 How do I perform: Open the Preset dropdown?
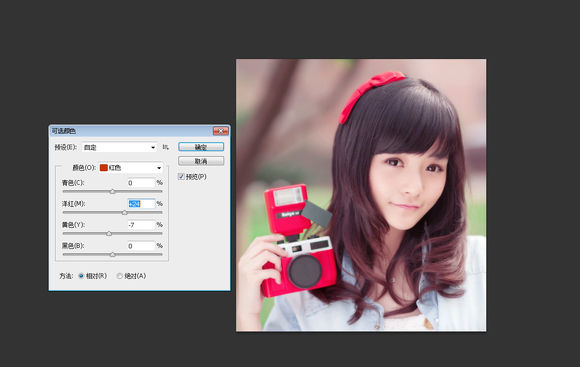click(119, 147)
